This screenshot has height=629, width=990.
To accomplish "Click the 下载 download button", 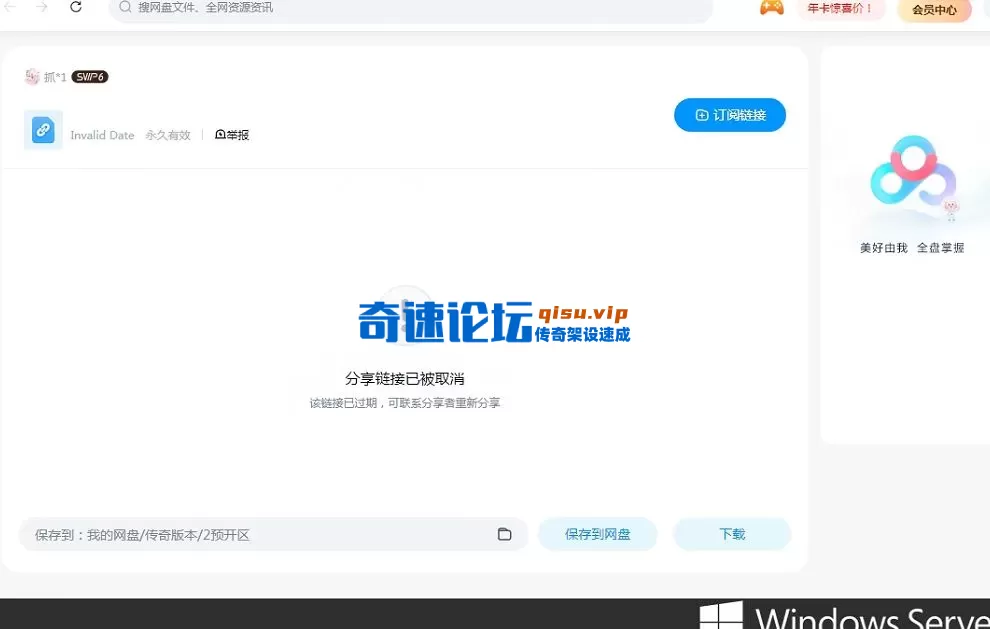I will 732,534.
